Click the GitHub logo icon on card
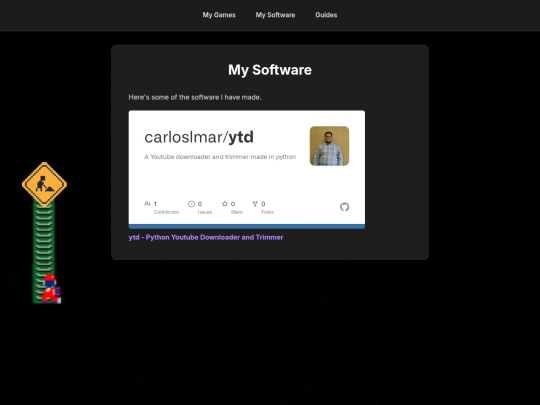 [x=344, y=207]
